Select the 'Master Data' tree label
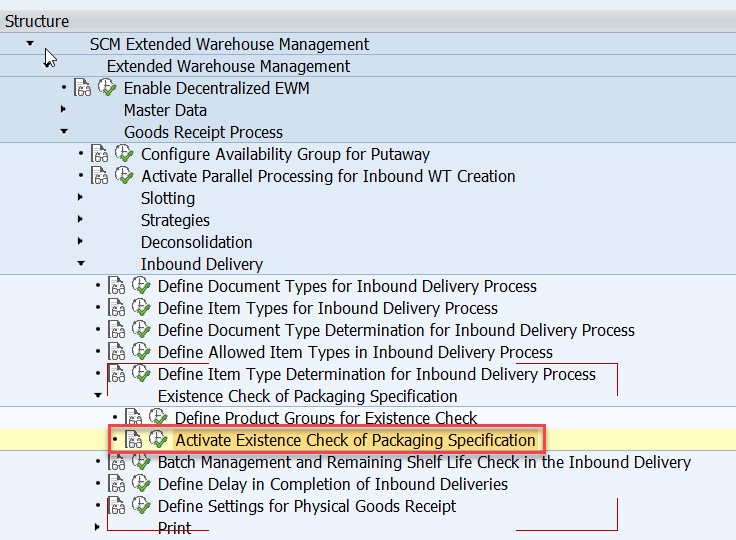Screen dimensions: 736x540 pyautogui.click(x=165, y=110)
